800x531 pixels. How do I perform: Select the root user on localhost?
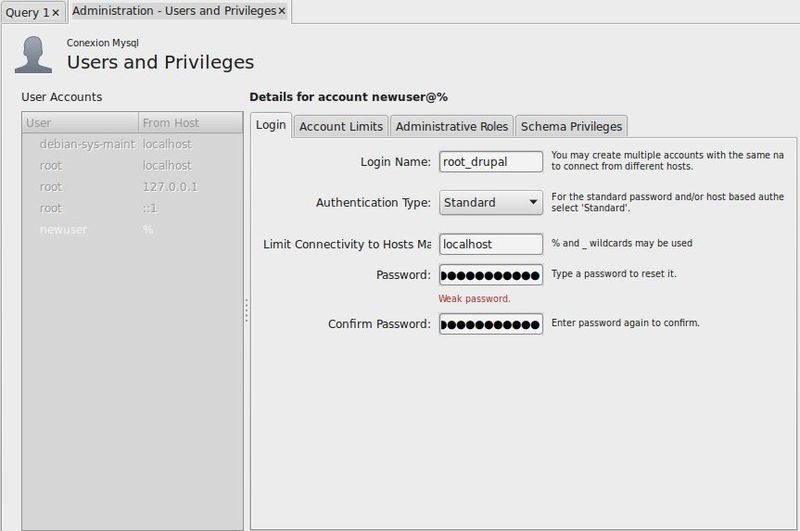pos(133,166)
